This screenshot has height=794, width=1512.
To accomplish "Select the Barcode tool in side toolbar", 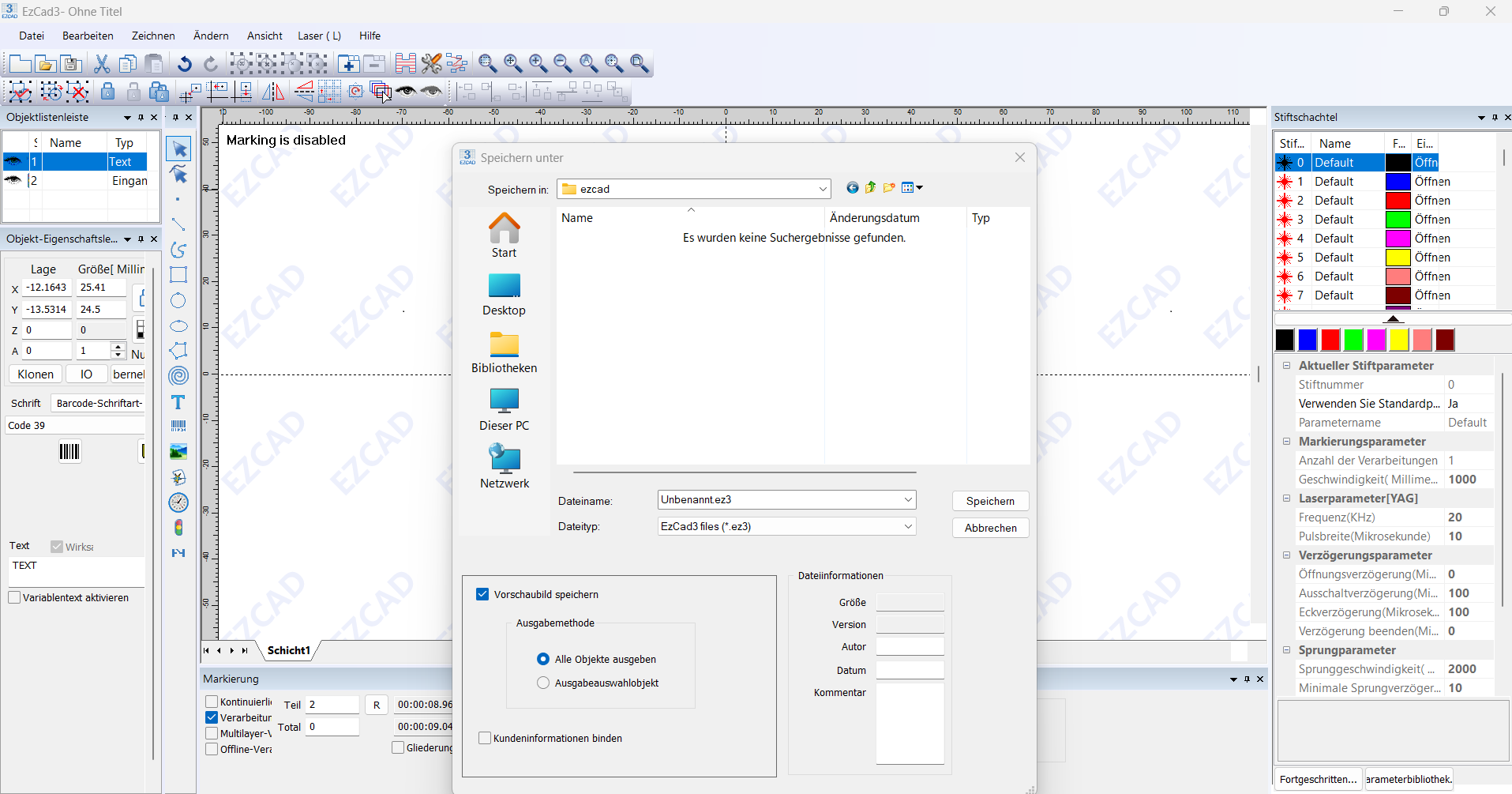I will click(x=179, y=427).
